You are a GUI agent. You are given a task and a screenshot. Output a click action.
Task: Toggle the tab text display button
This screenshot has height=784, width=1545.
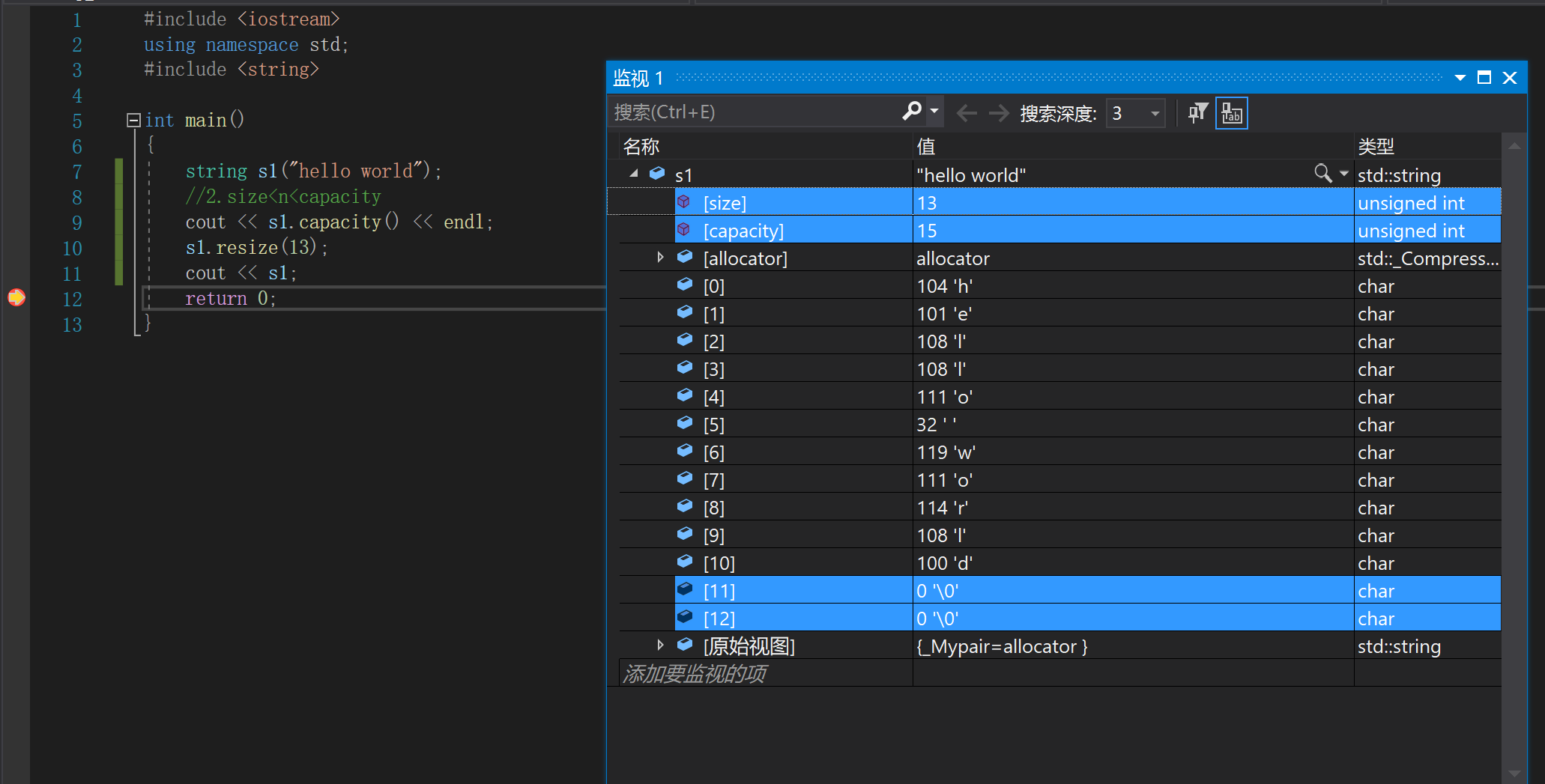[x=1231, y=113]
